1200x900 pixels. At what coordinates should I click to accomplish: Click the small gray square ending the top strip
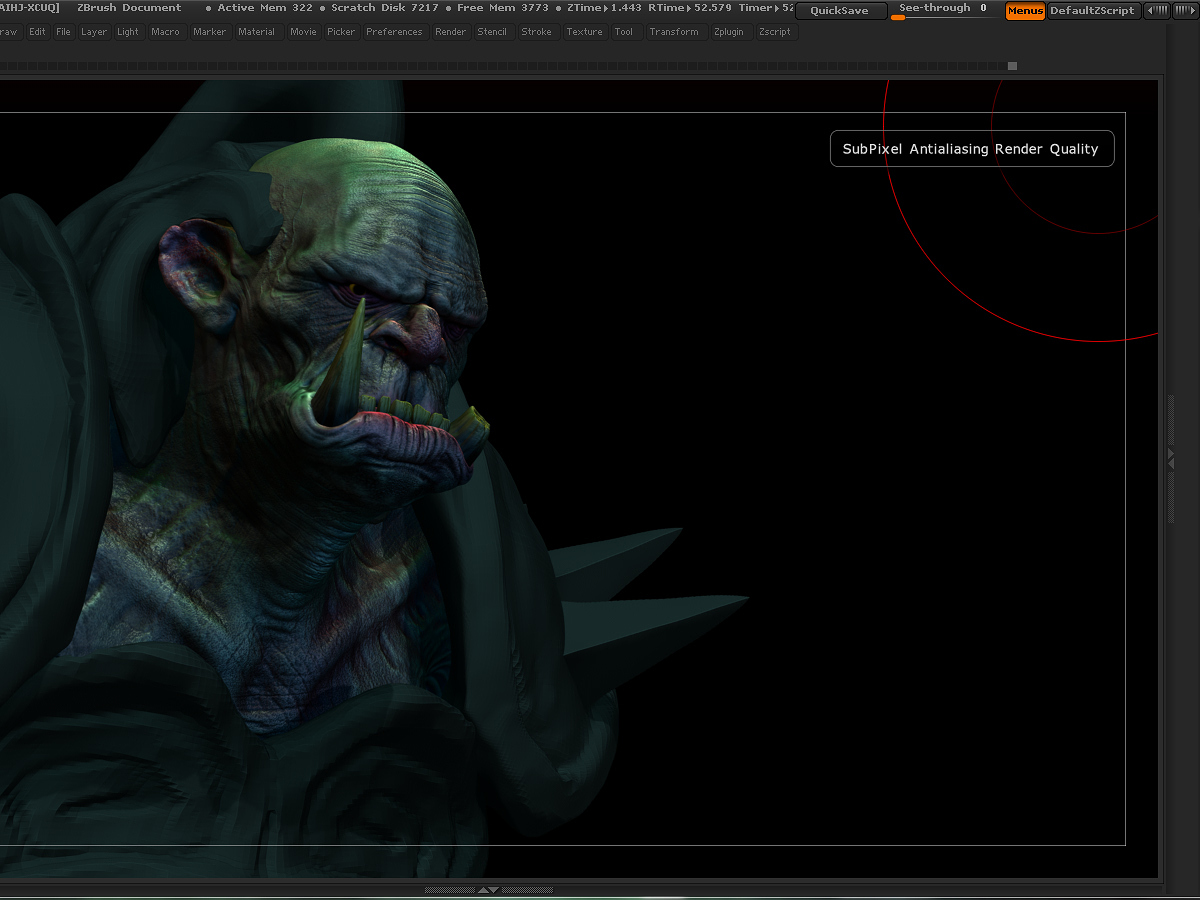[1012, 66]
